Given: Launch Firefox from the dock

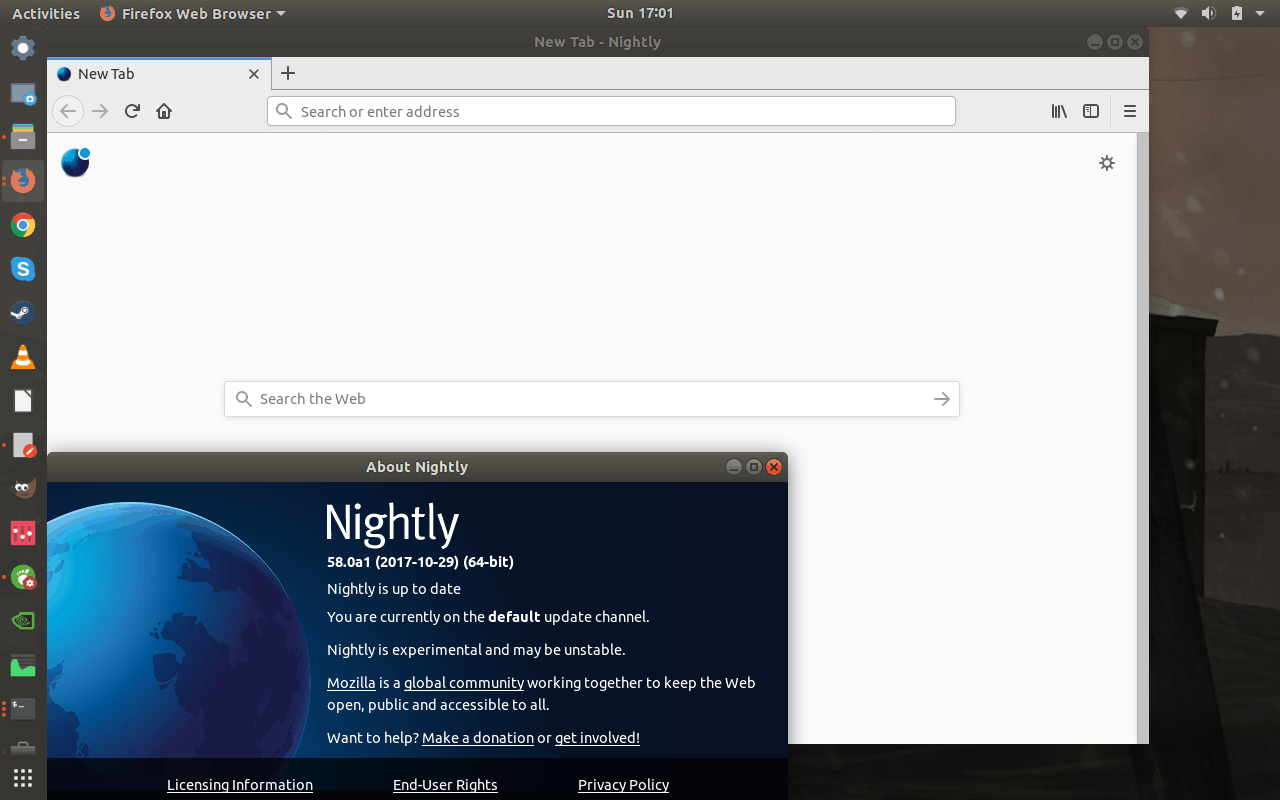Looking at the screenshot, I should click(23, 181).
